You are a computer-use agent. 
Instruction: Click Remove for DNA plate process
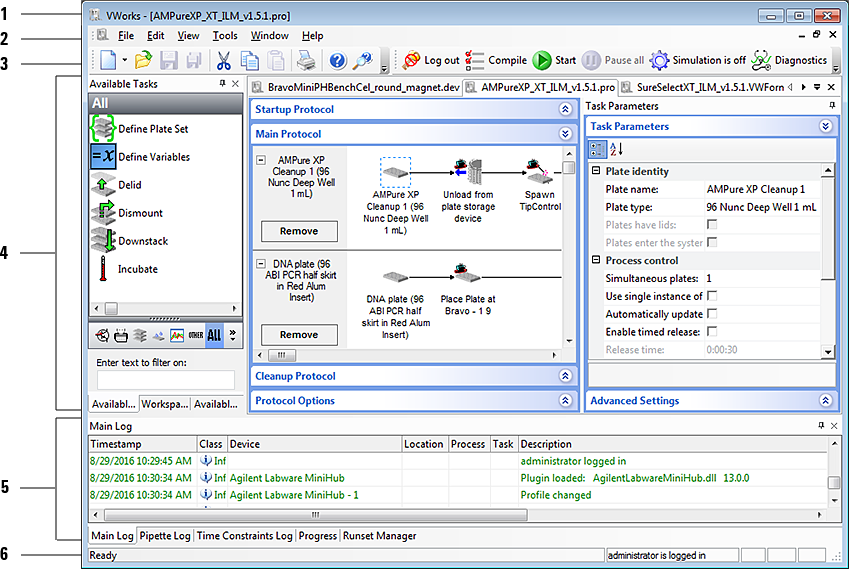299,335
